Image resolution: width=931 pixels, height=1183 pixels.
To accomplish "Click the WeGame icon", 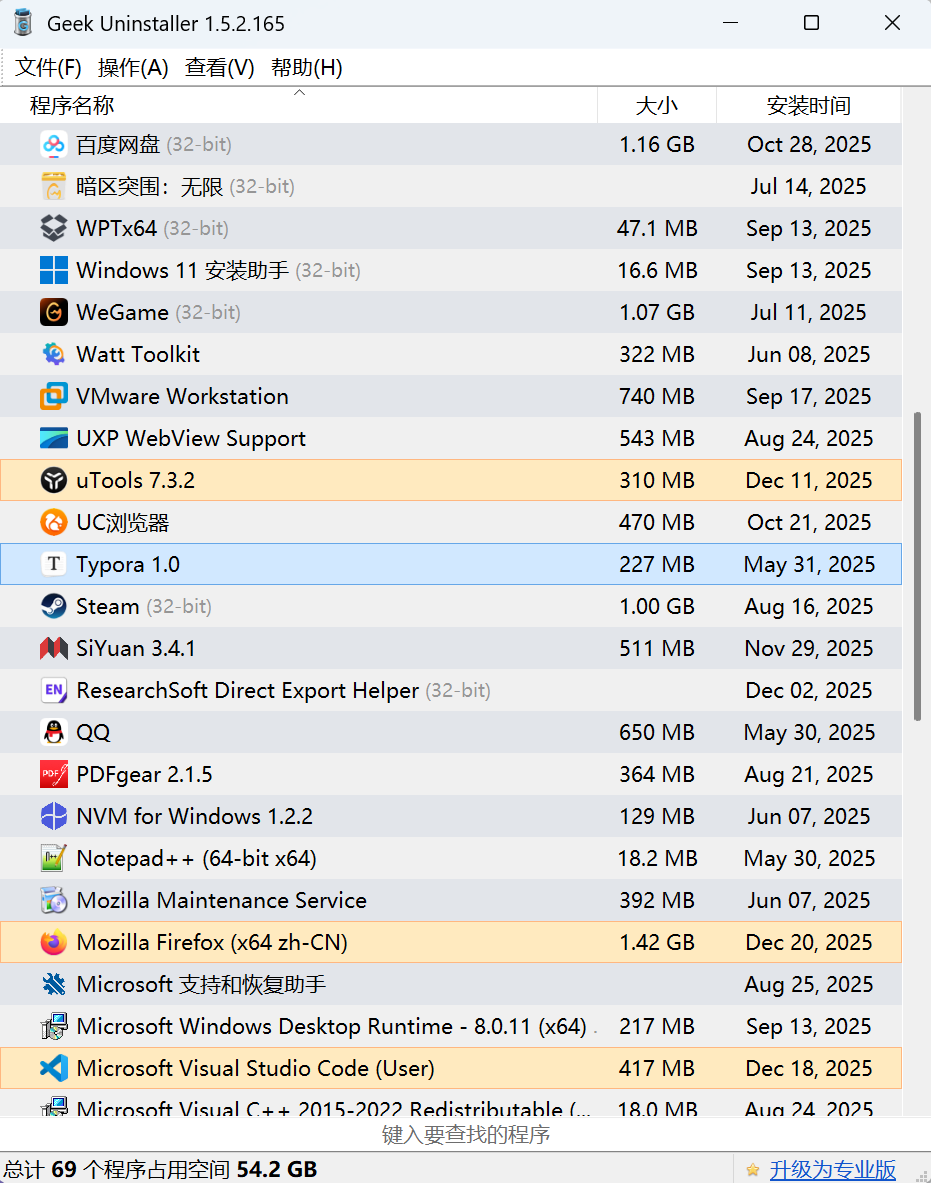I will coord(54,312).
